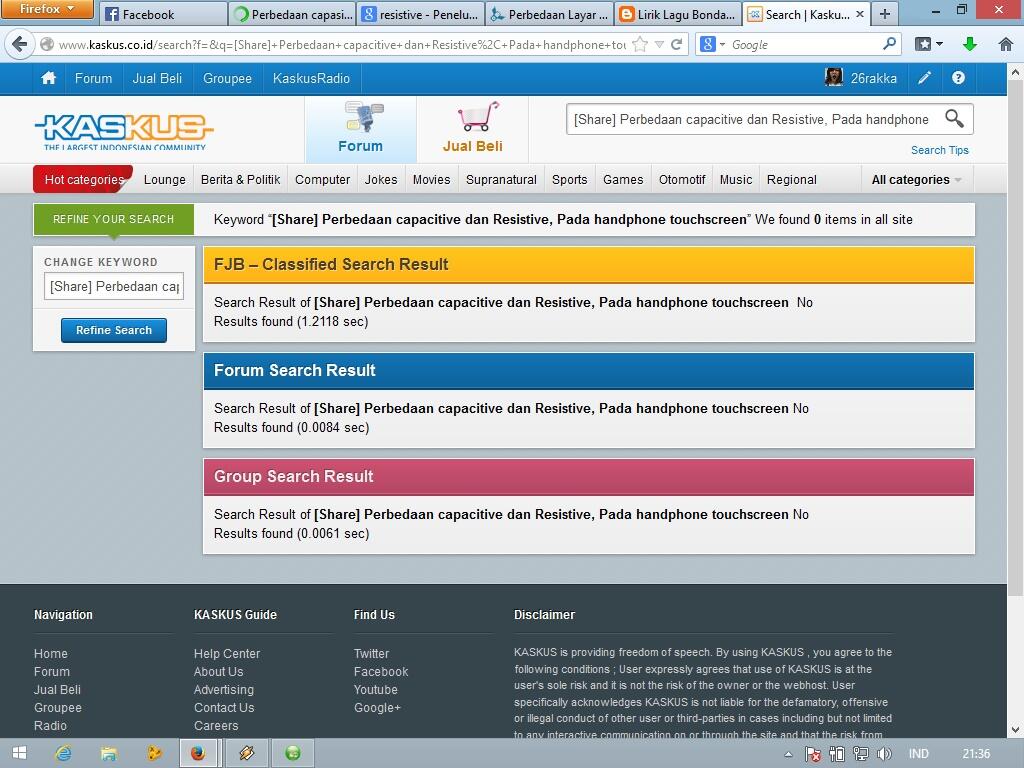Click the browser URL address bar

[340, 44]
